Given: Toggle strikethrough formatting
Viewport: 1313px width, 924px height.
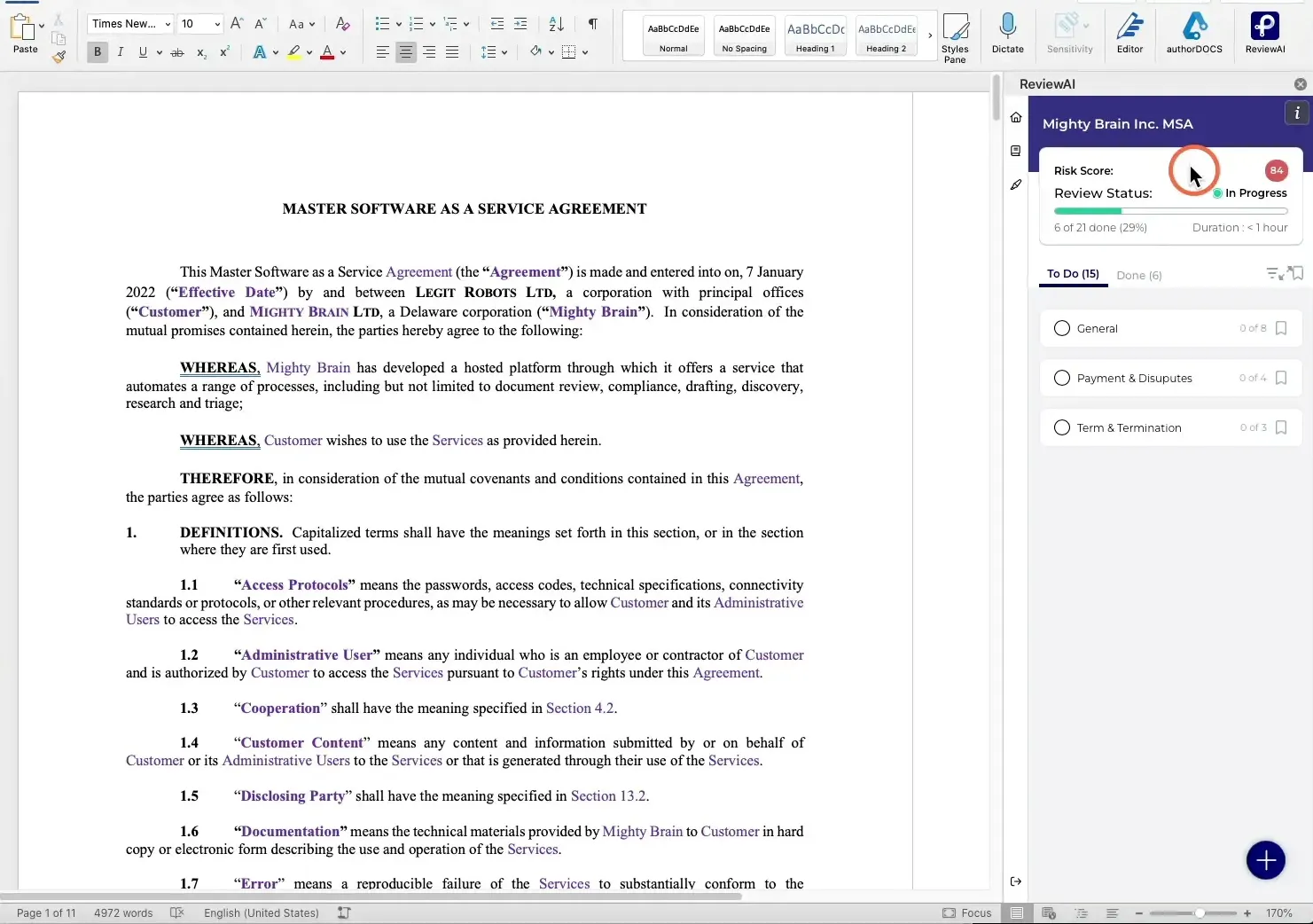Looking at the screenshot, I should click(177, 52).
